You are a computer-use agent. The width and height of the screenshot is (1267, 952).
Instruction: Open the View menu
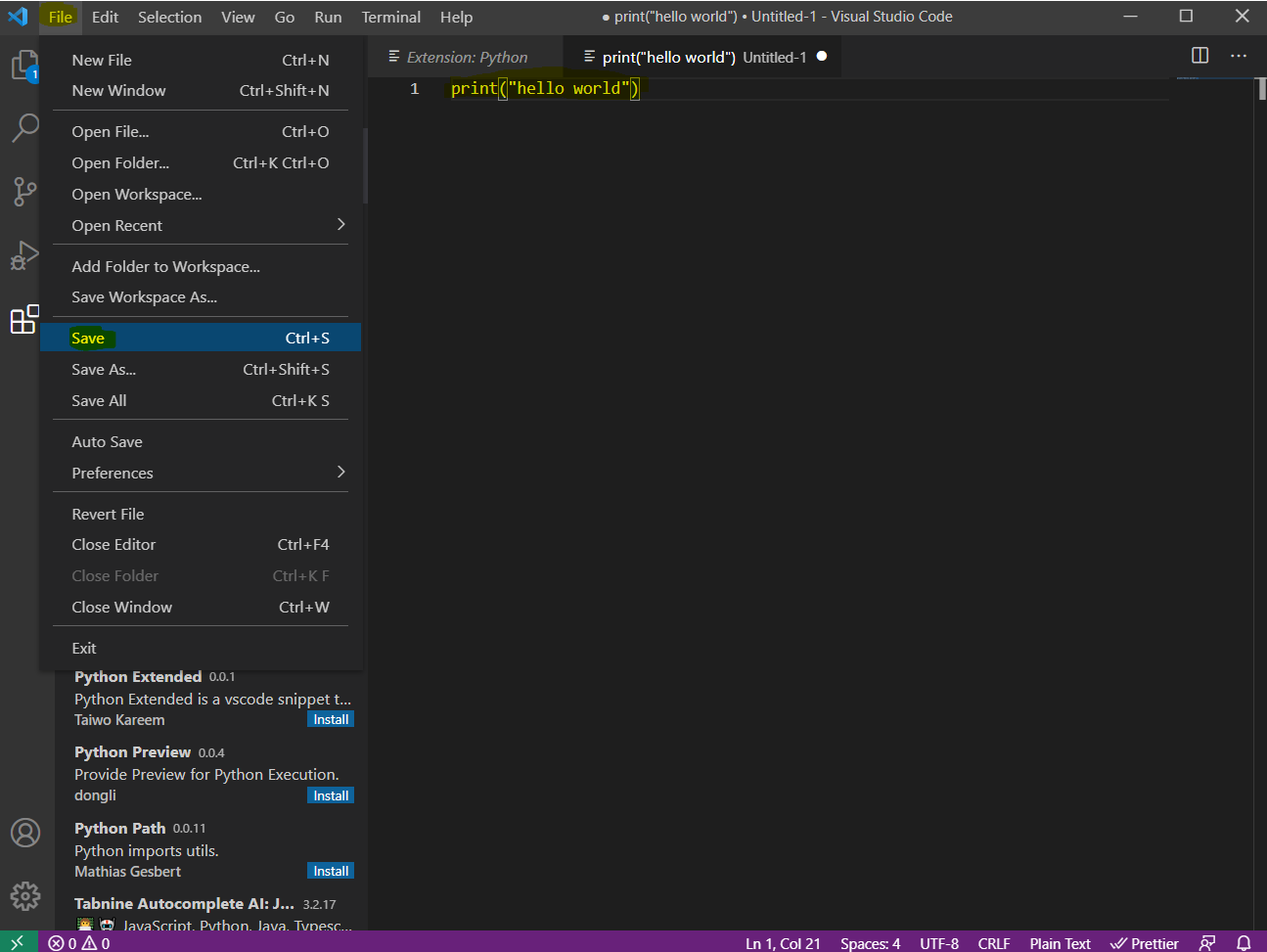point(238,17)
